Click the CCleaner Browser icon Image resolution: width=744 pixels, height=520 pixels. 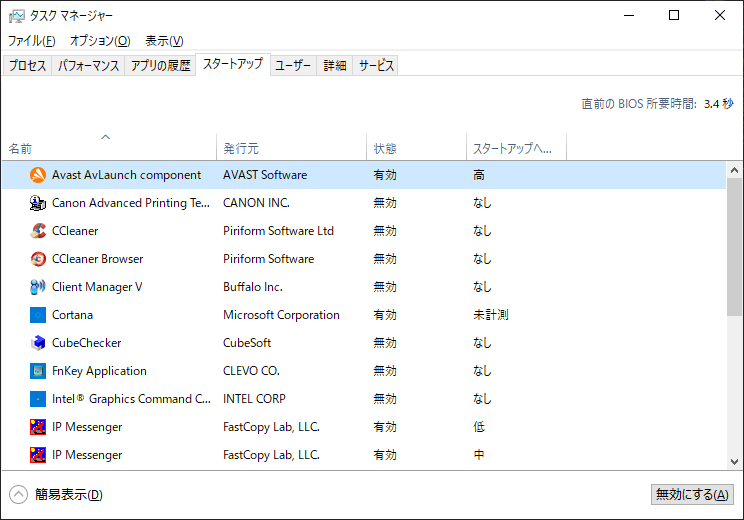pyautogui.click(x=38, y=259)
